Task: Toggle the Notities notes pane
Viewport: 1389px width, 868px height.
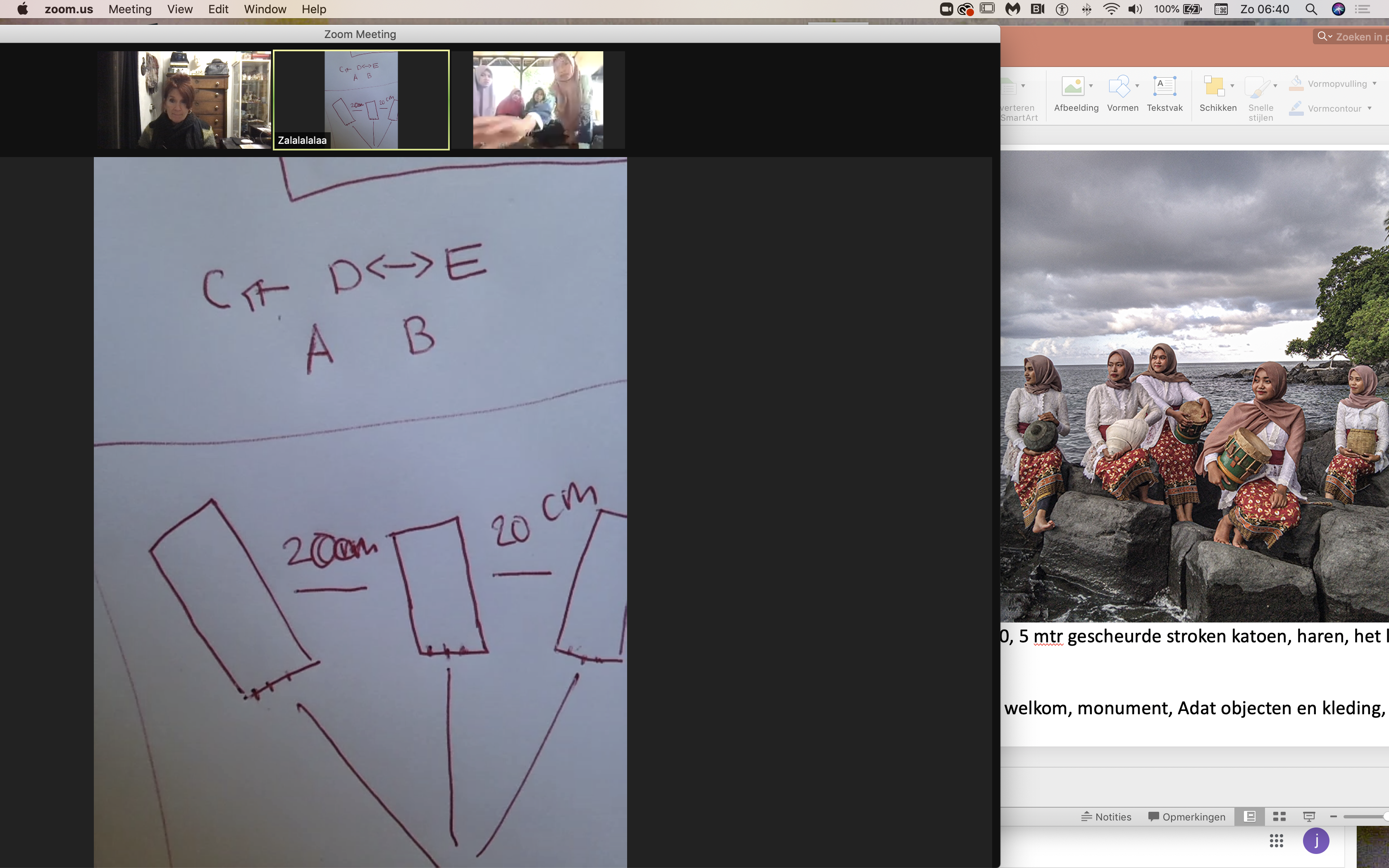Action: pos(1106,816)
